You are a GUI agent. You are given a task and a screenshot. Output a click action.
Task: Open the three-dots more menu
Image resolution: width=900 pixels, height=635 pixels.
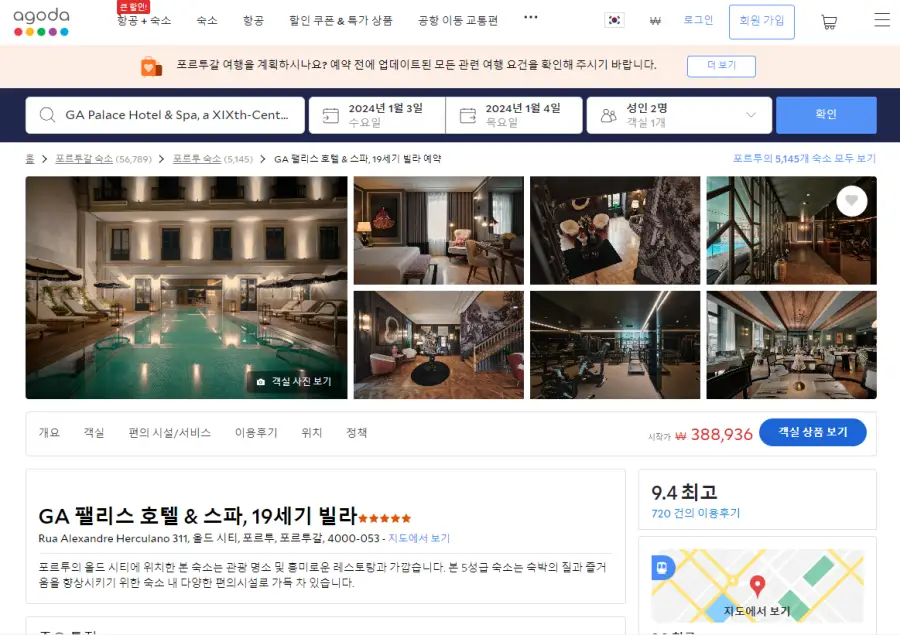(x=531, y=17)
